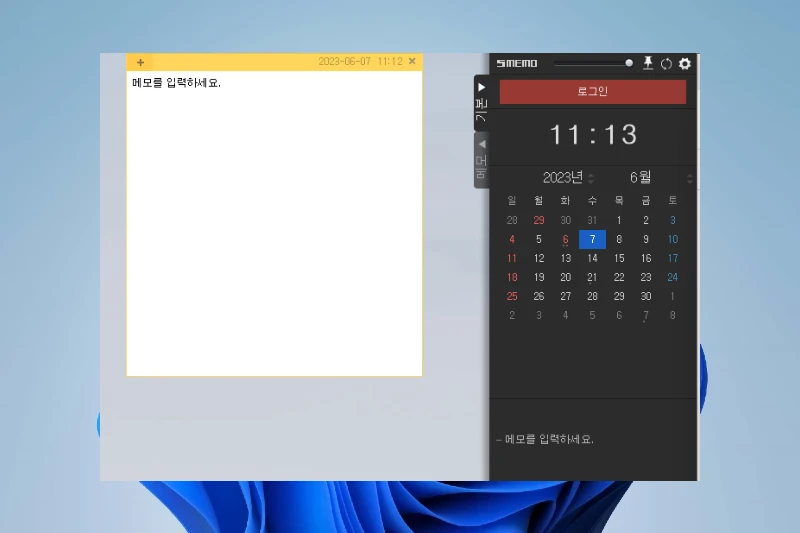The height and width of the screenshot is (533, 800).
Task: Select calendar day 27
Action: 565,296
